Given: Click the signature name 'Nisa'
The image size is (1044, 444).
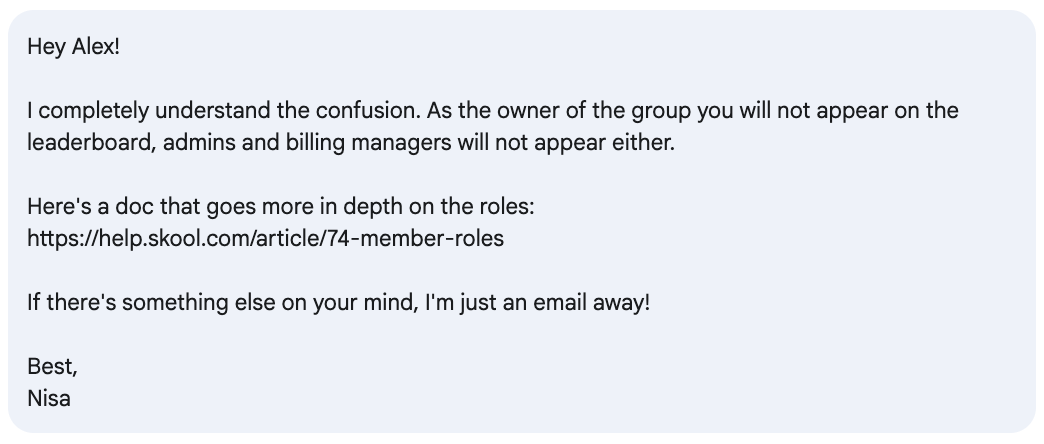Looking at the screenshot, I should coord(49,398).
